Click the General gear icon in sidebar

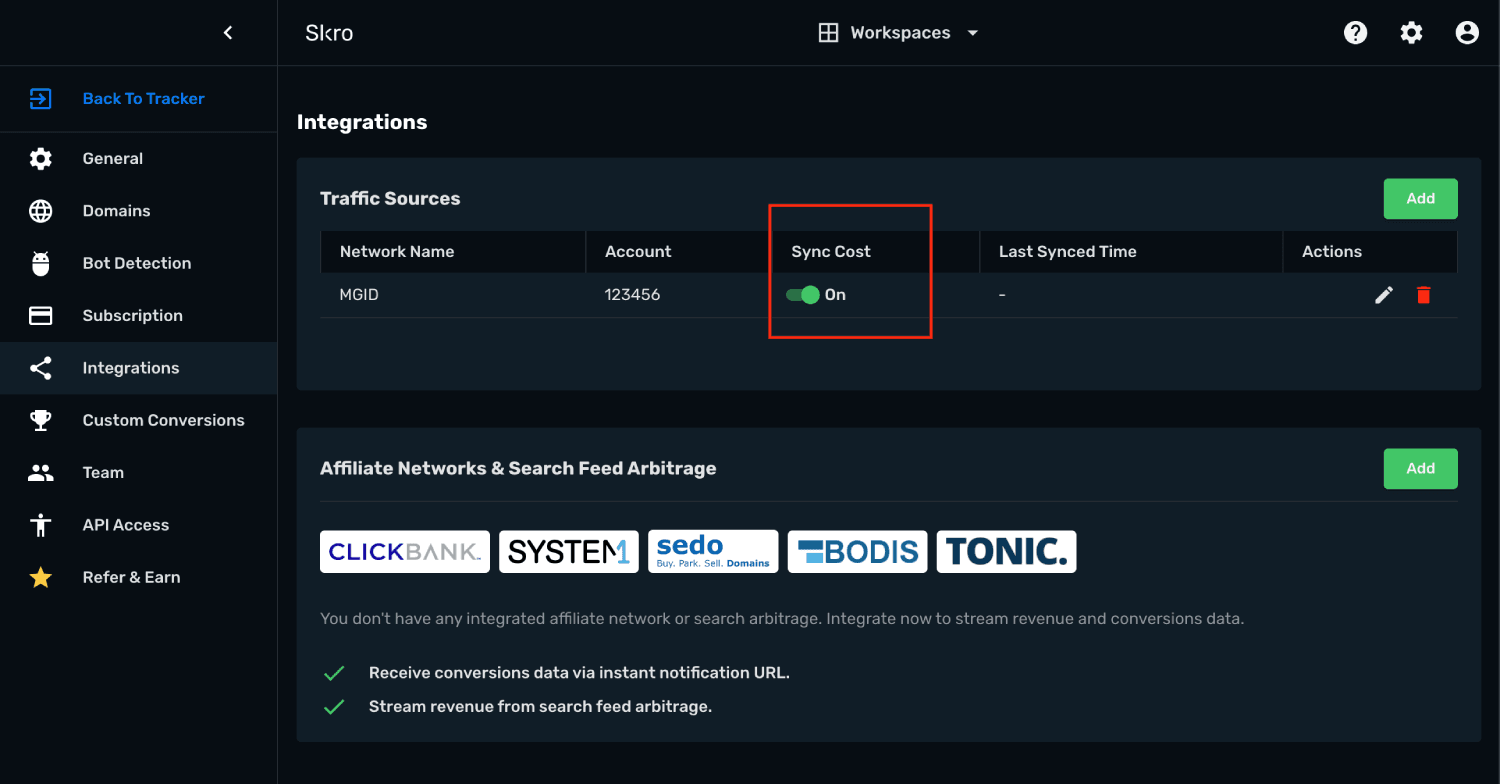pyautogui.click(x=40, y=158)
